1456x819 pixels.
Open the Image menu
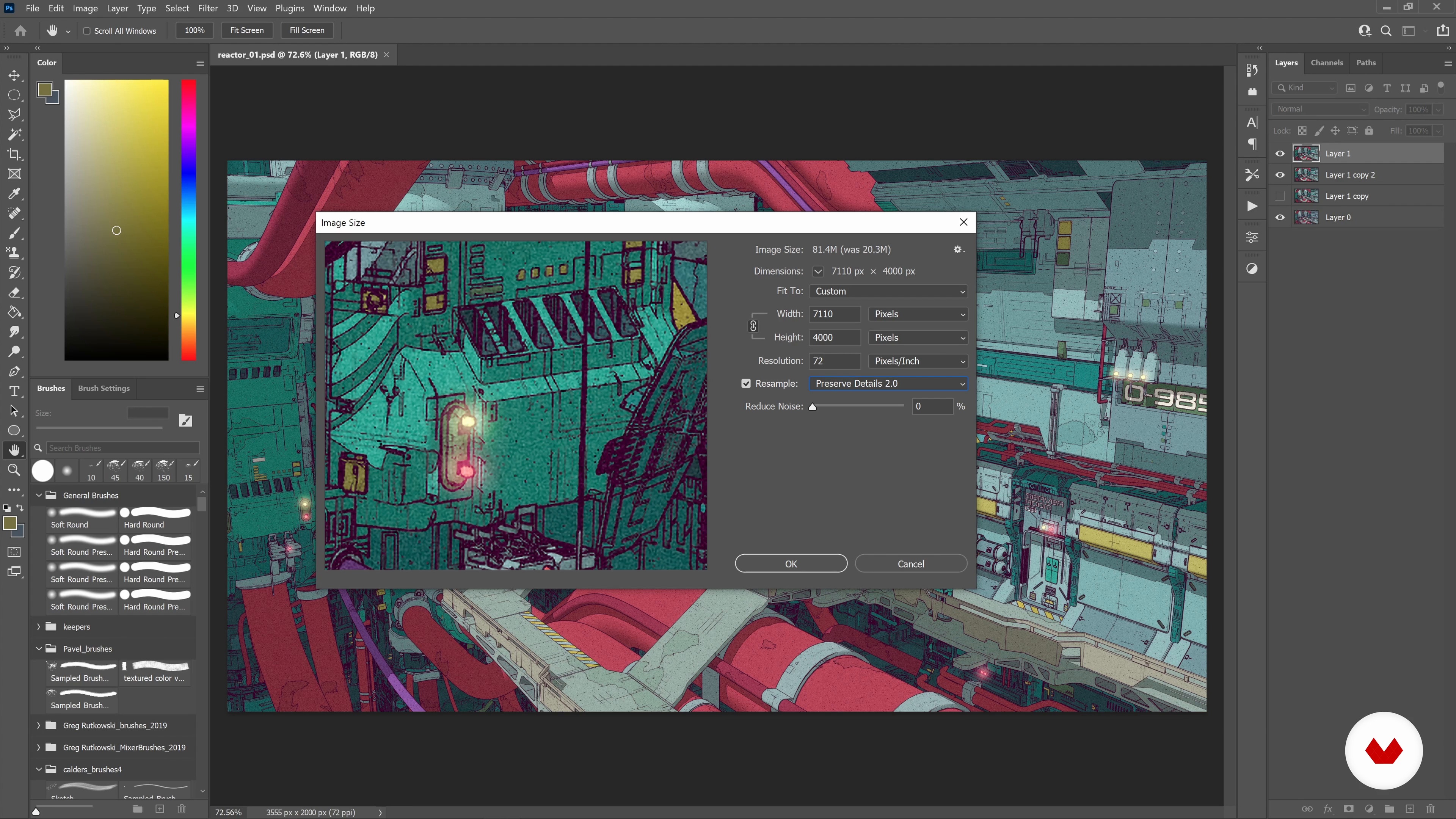click(85, 8)
